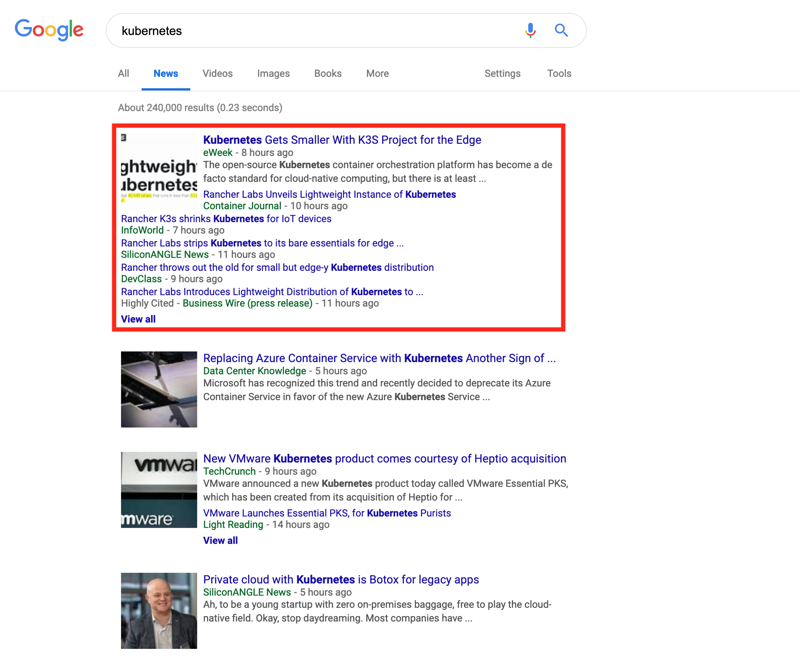Open search Tools

pyautogui.click(x=559, y=73)
